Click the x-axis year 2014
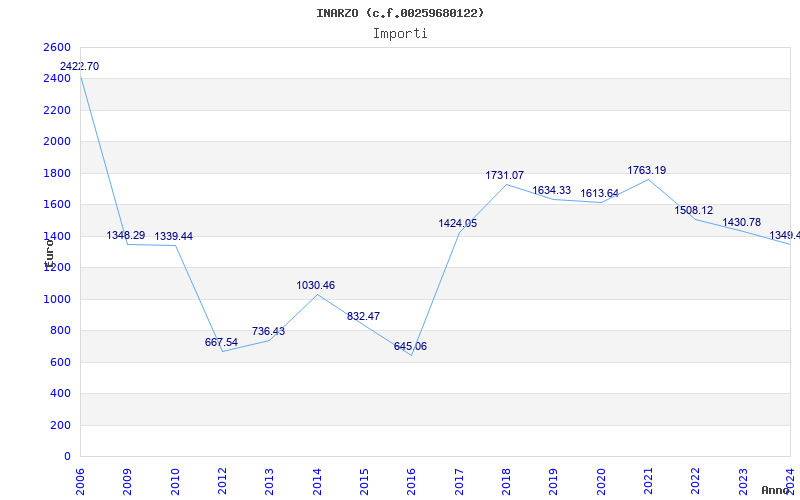This screenshot has height=500, width=800. pos(317,481)
